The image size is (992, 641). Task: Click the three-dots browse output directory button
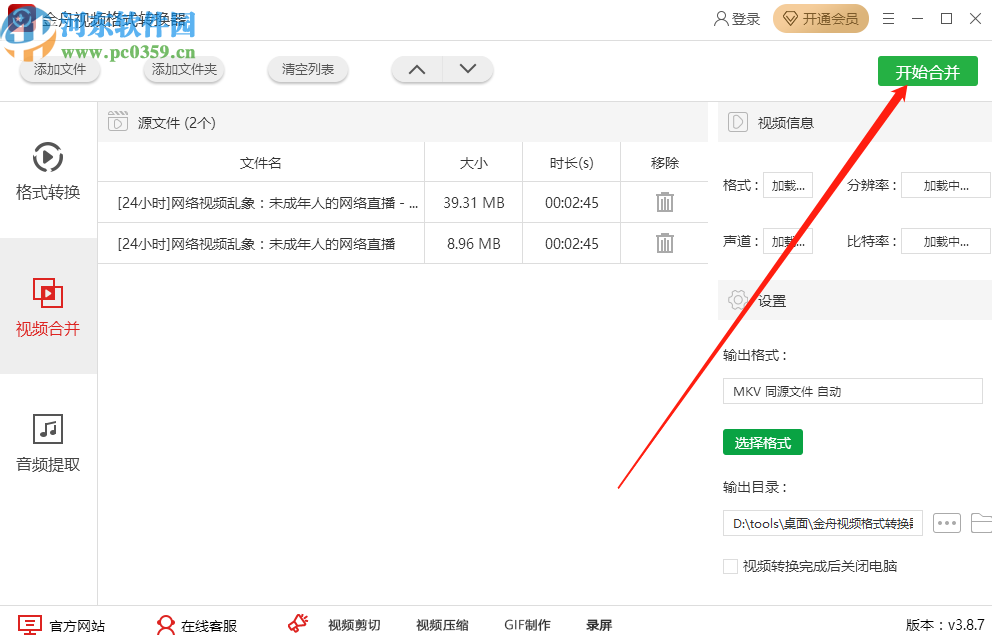pos(946,523)
